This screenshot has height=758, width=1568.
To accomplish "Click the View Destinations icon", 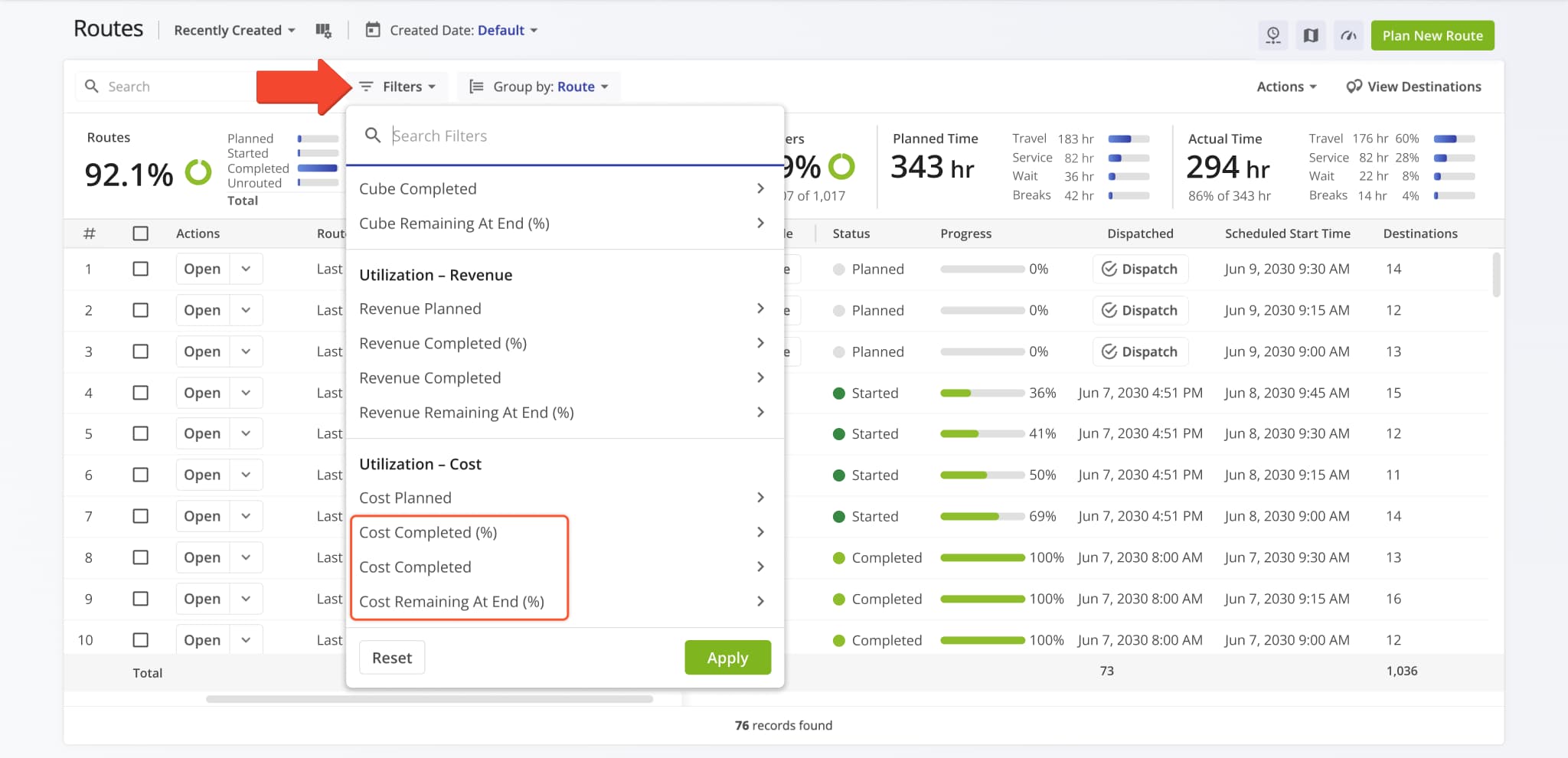I will tap(1353, 86).
